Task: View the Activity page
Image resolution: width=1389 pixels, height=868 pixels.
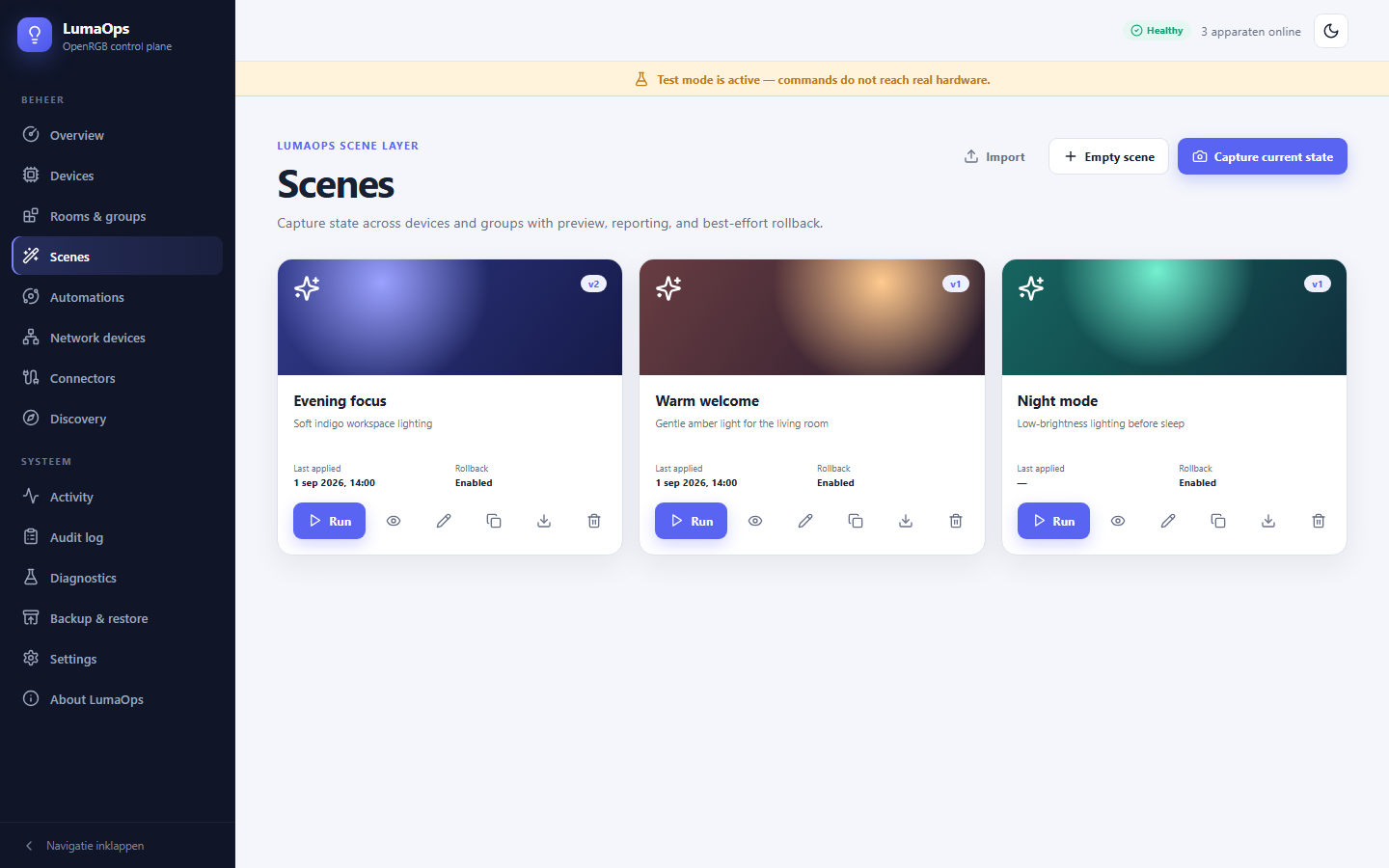Action: [x=118, y=497]
